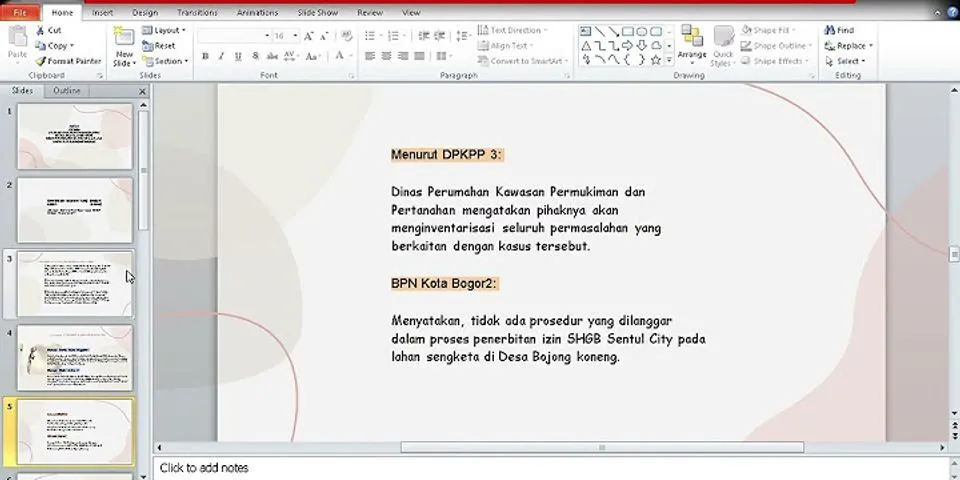Screen dimensions: 960x480
Task: Select the down arrow shape
Action: [x=642, y=45]
